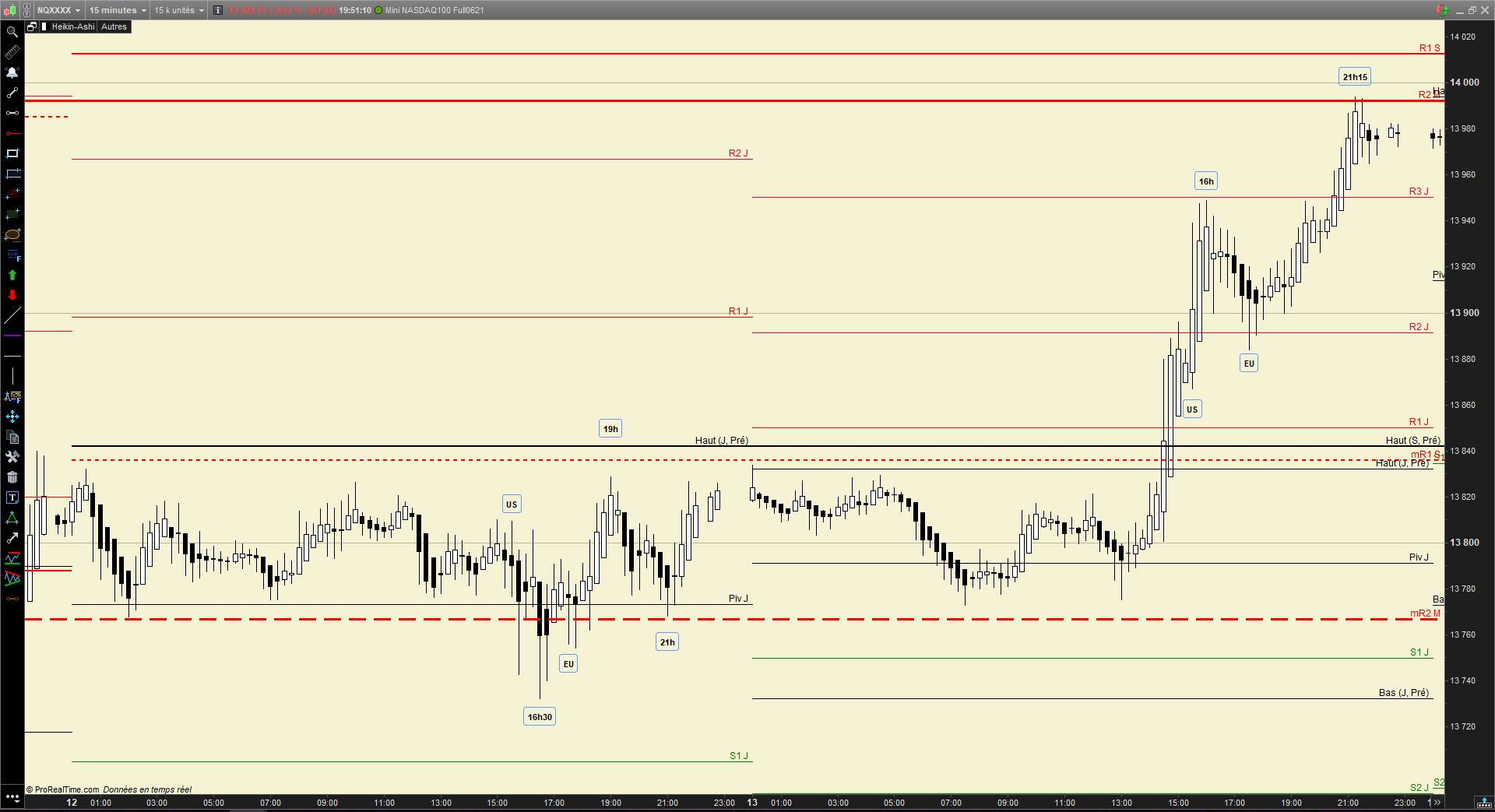The width and height of the screenshot is (1495, 812).
Task: Choose the ellipse drawing tool
Action: tap(12, 234)
